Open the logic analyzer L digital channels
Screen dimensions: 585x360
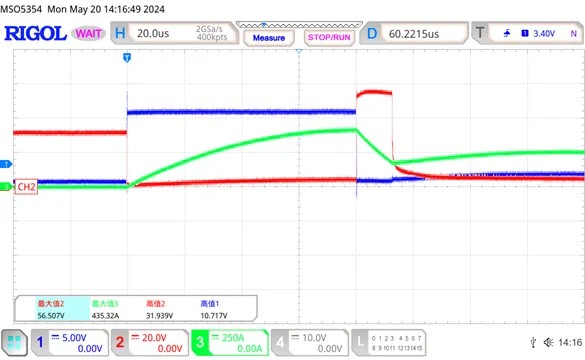pyautogui.click(x=388, y=342)
